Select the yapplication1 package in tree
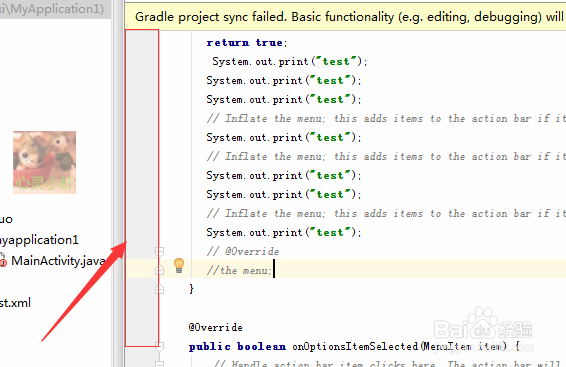 pos(39,240)
